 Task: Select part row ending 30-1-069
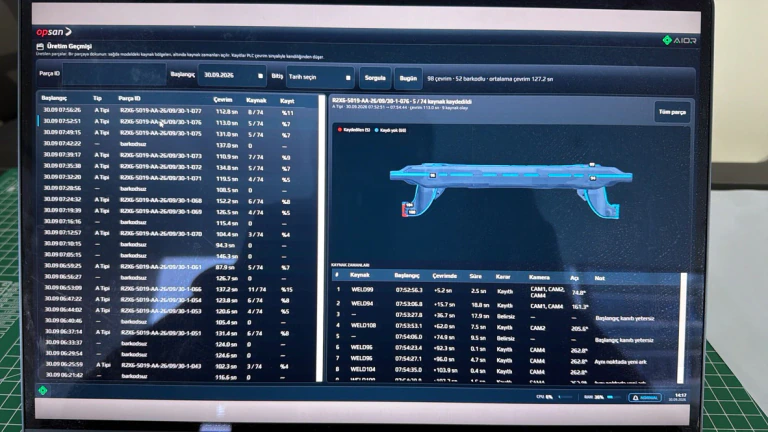(x=179, y=212)
